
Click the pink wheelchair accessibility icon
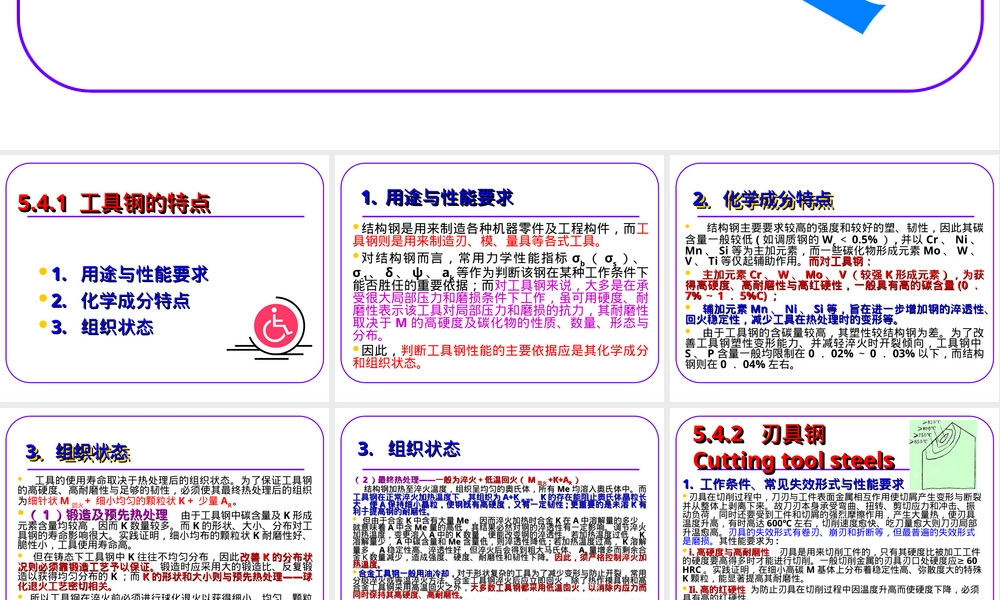point(276,325)
